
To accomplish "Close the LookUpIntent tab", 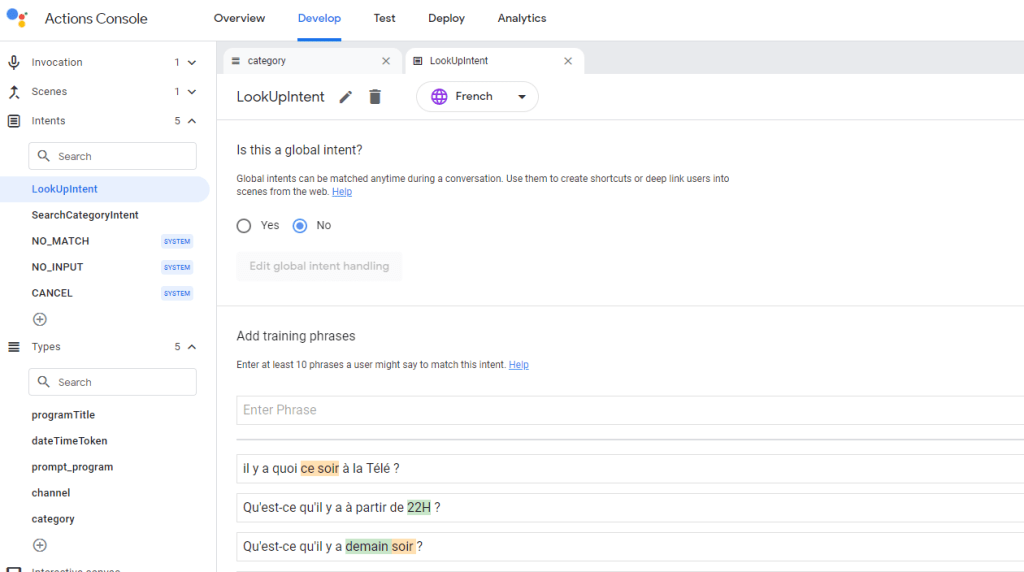I will click(x=568, y=61).
